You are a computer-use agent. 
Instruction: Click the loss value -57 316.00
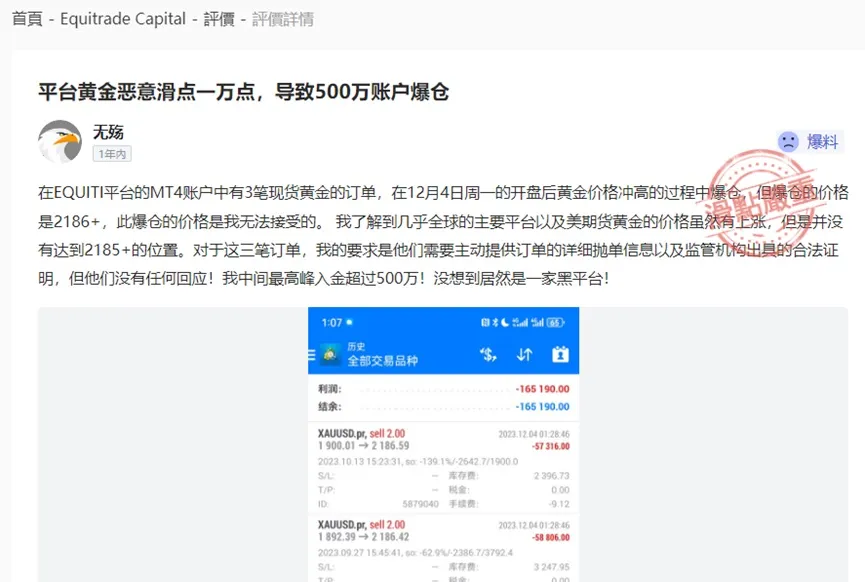point(551,446)
